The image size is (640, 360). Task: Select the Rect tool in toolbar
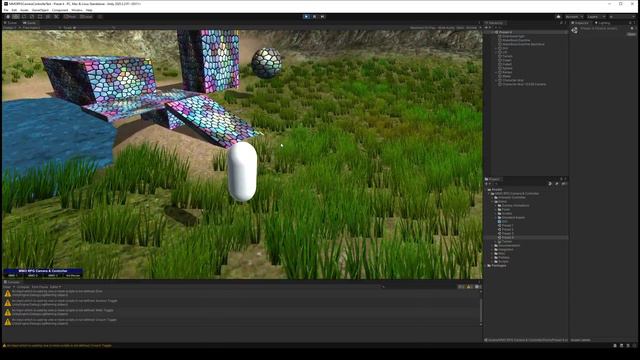click(40, 17)
